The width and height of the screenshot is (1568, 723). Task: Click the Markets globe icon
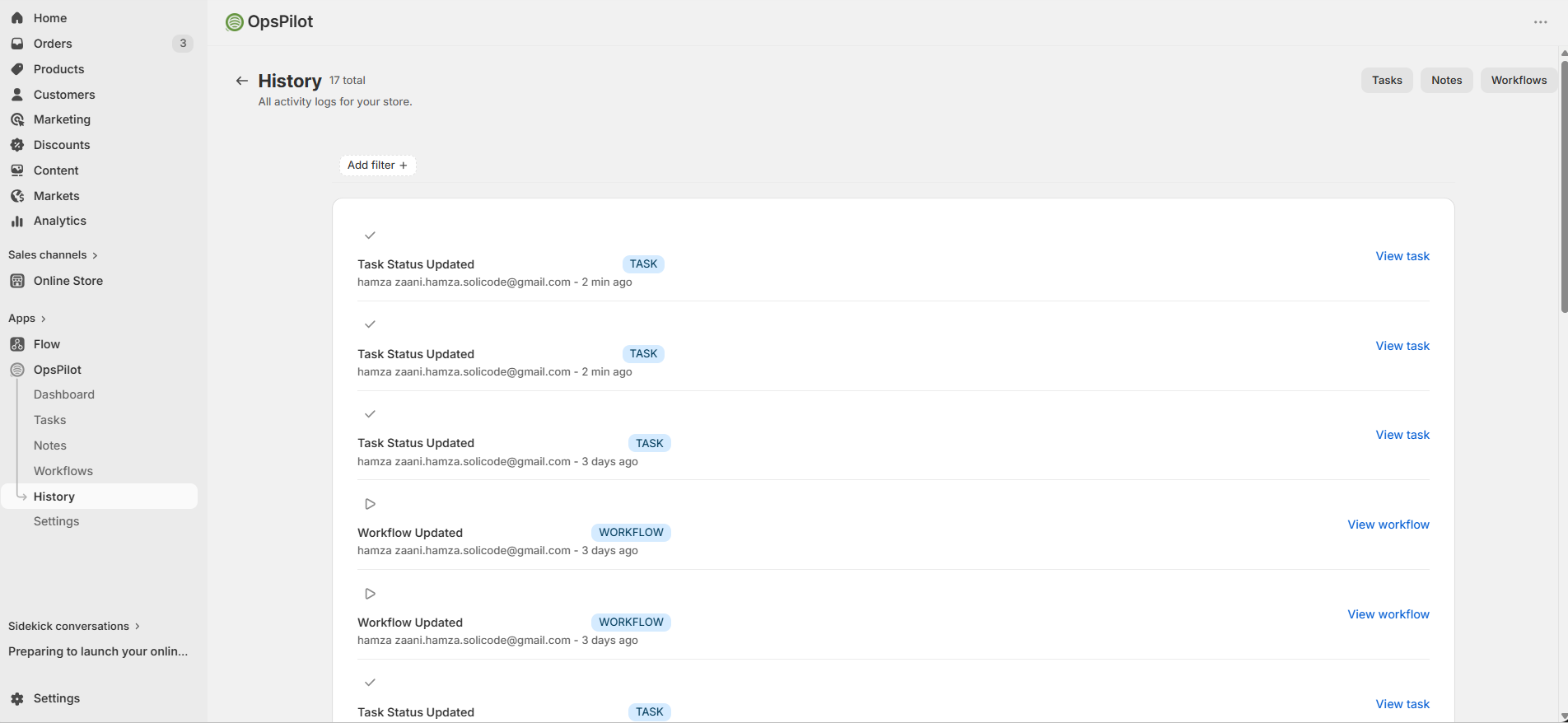click(x=17, y=196)
